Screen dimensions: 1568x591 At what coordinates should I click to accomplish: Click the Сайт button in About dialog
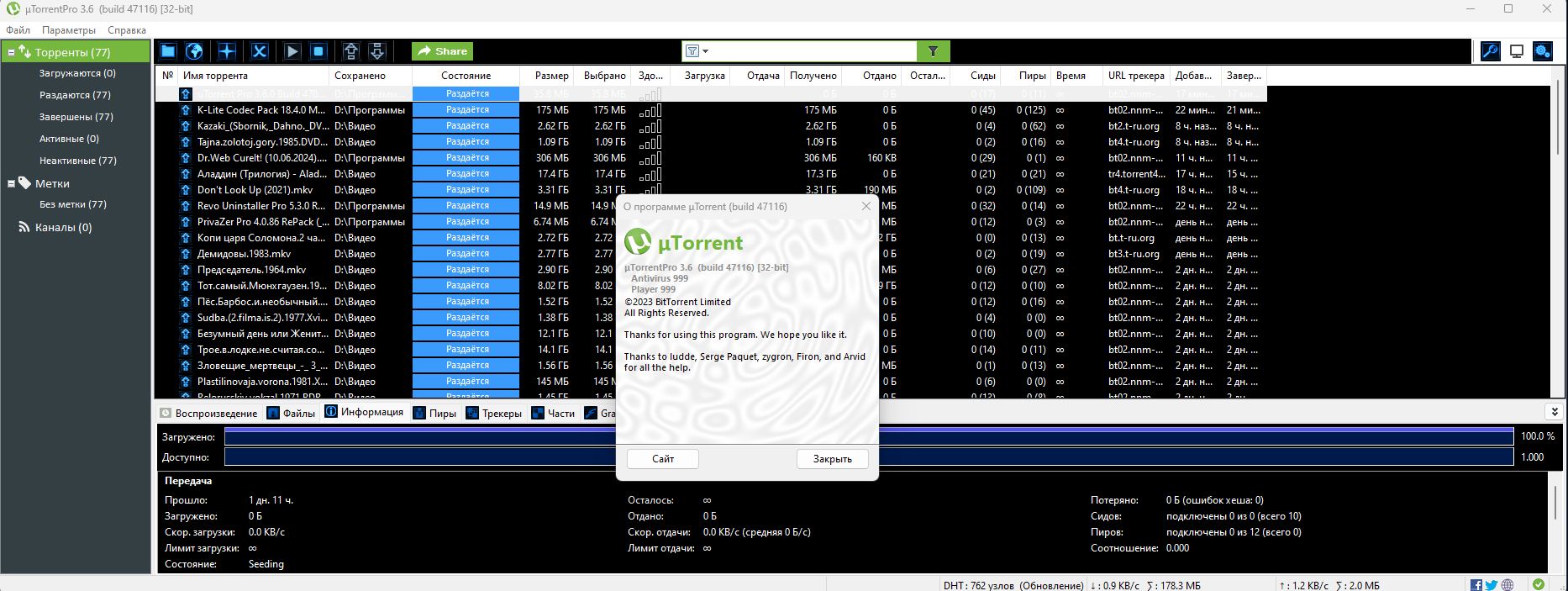pyautogui.click(x=662, y=458)
